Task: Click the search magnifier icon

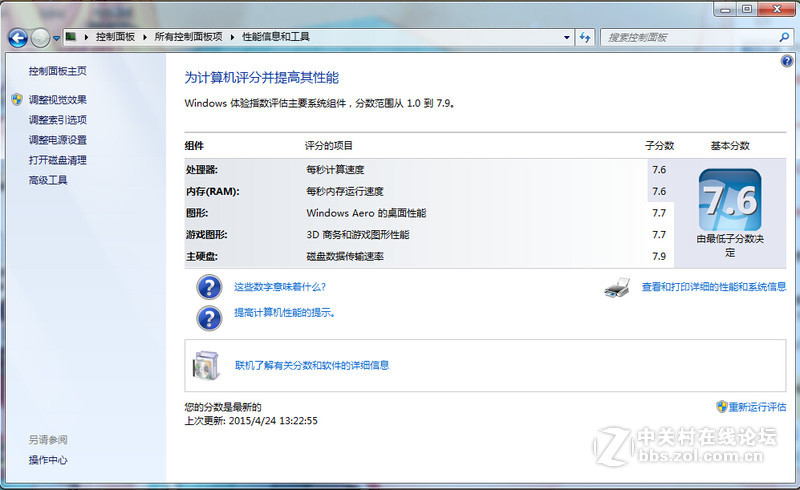Action: pyautogui.click(x=784, y=37)
